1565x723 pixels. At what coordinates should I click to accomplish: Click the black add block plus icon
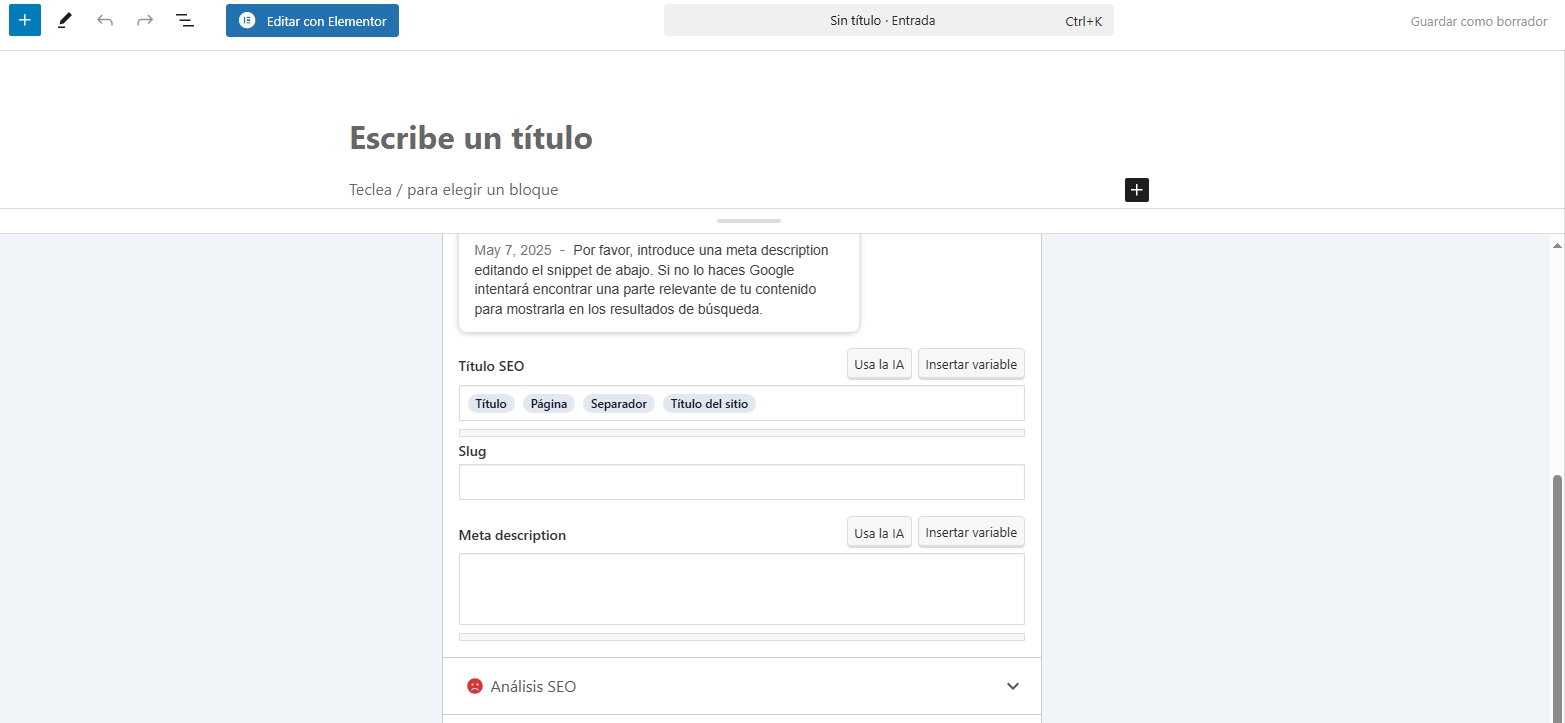point(1136,190)
